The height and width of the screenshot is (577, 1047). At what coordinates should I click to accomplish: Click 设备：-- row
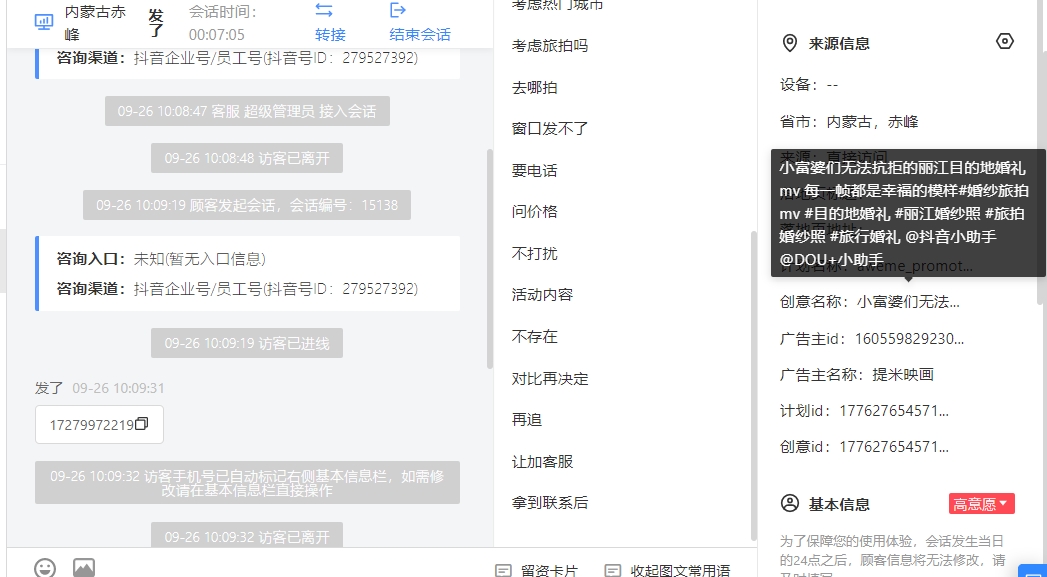[x=809, y=85]
